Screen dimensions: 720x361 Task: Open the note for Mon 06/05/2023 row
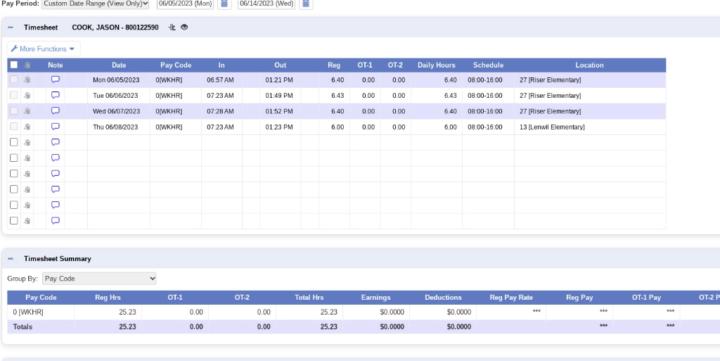(55, 79)
